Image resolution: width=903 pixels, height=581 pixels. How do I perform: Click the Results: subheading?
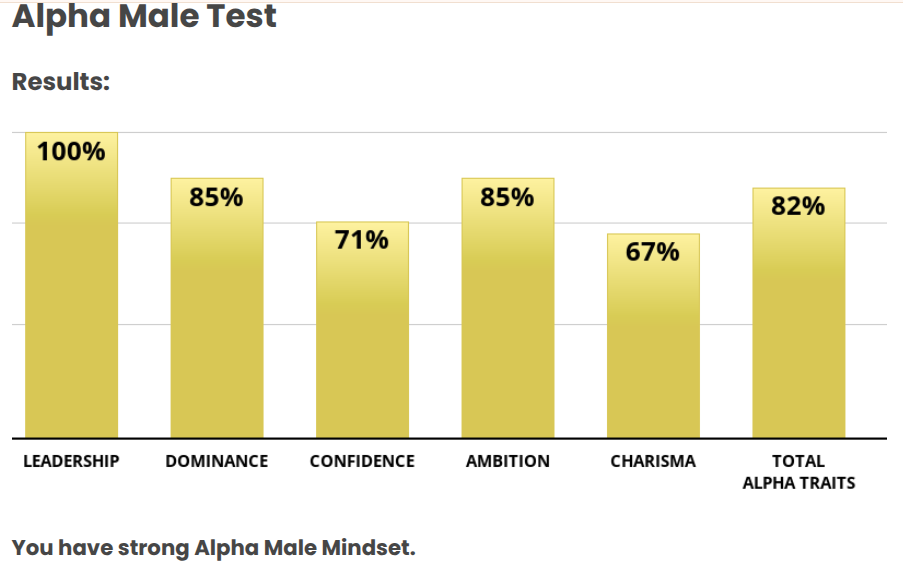tap(60, 82)
